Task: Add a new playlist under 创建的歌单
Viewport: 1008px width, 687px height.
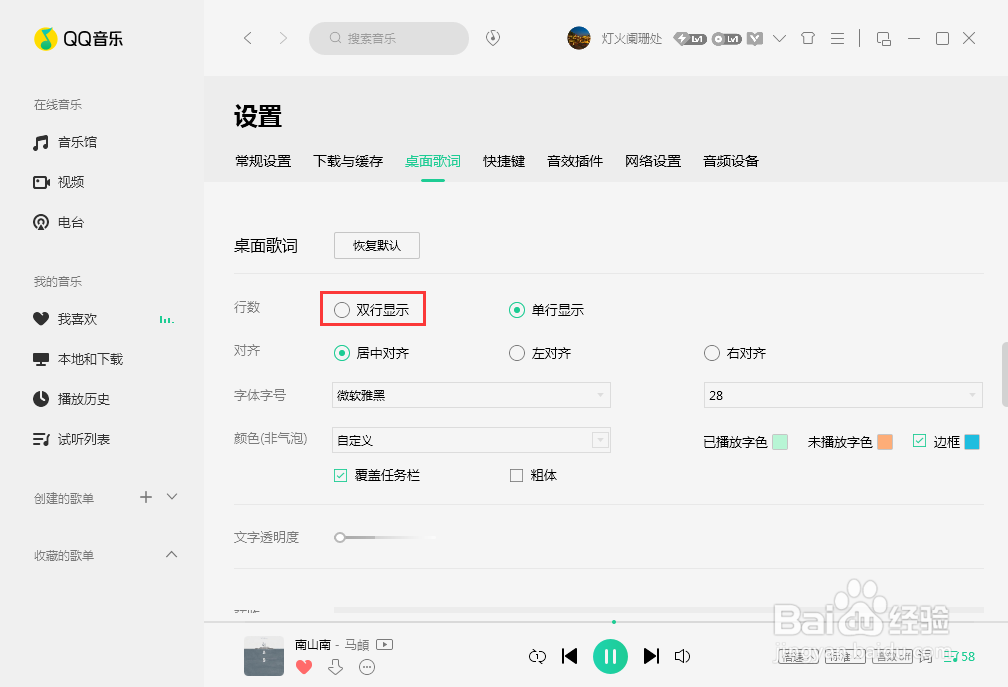Action: pos(145,496)
